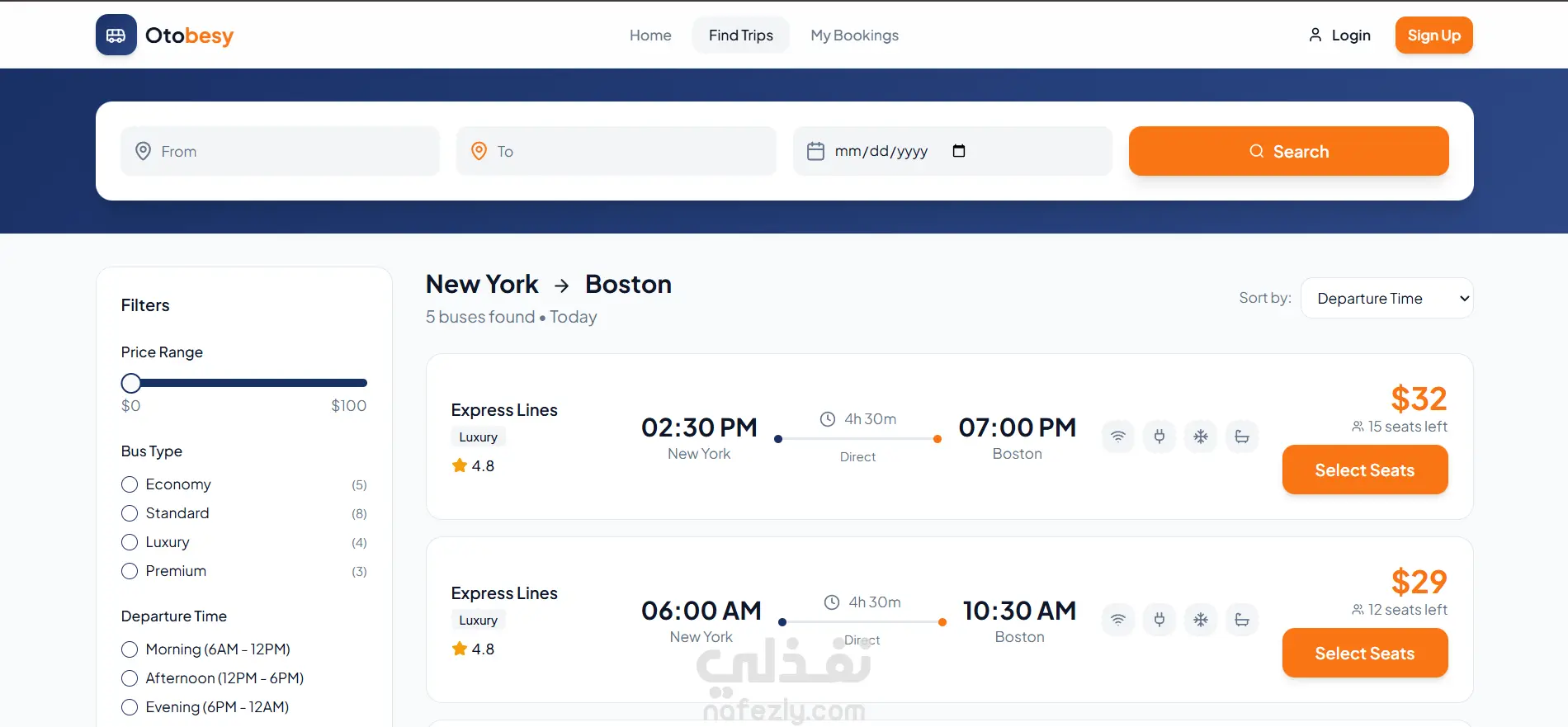This screenshot has width=1568, height=727.
Task: Filter by Evening (6PM - 12AM) departure
Action: [130, 707]
